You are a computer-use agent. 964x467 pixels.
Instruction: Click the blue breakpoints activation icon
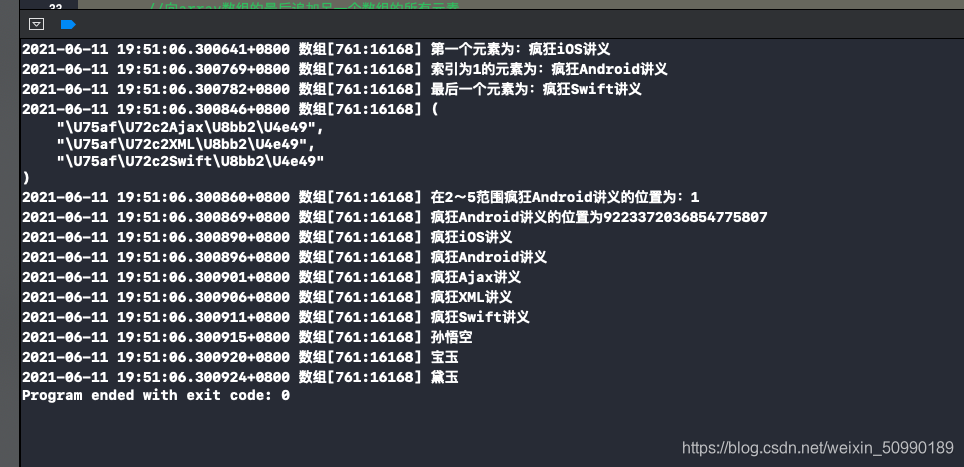click(x=68, y=25)
